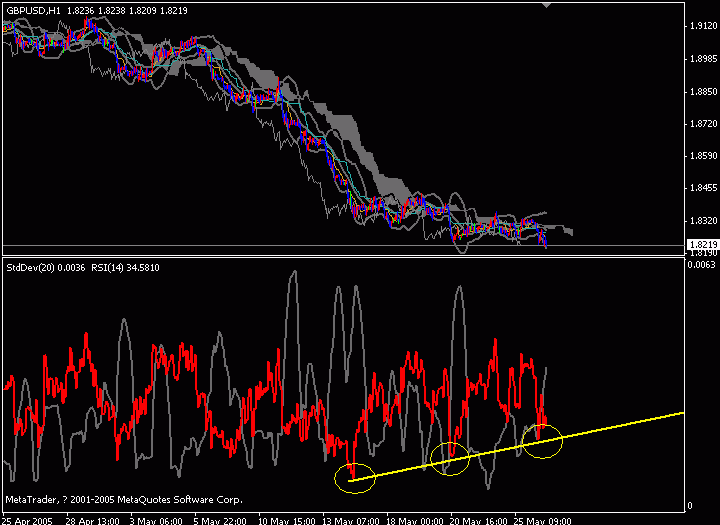
Task: Click the 0.0063 indicator scale value
Action: (x=702, y=265)
